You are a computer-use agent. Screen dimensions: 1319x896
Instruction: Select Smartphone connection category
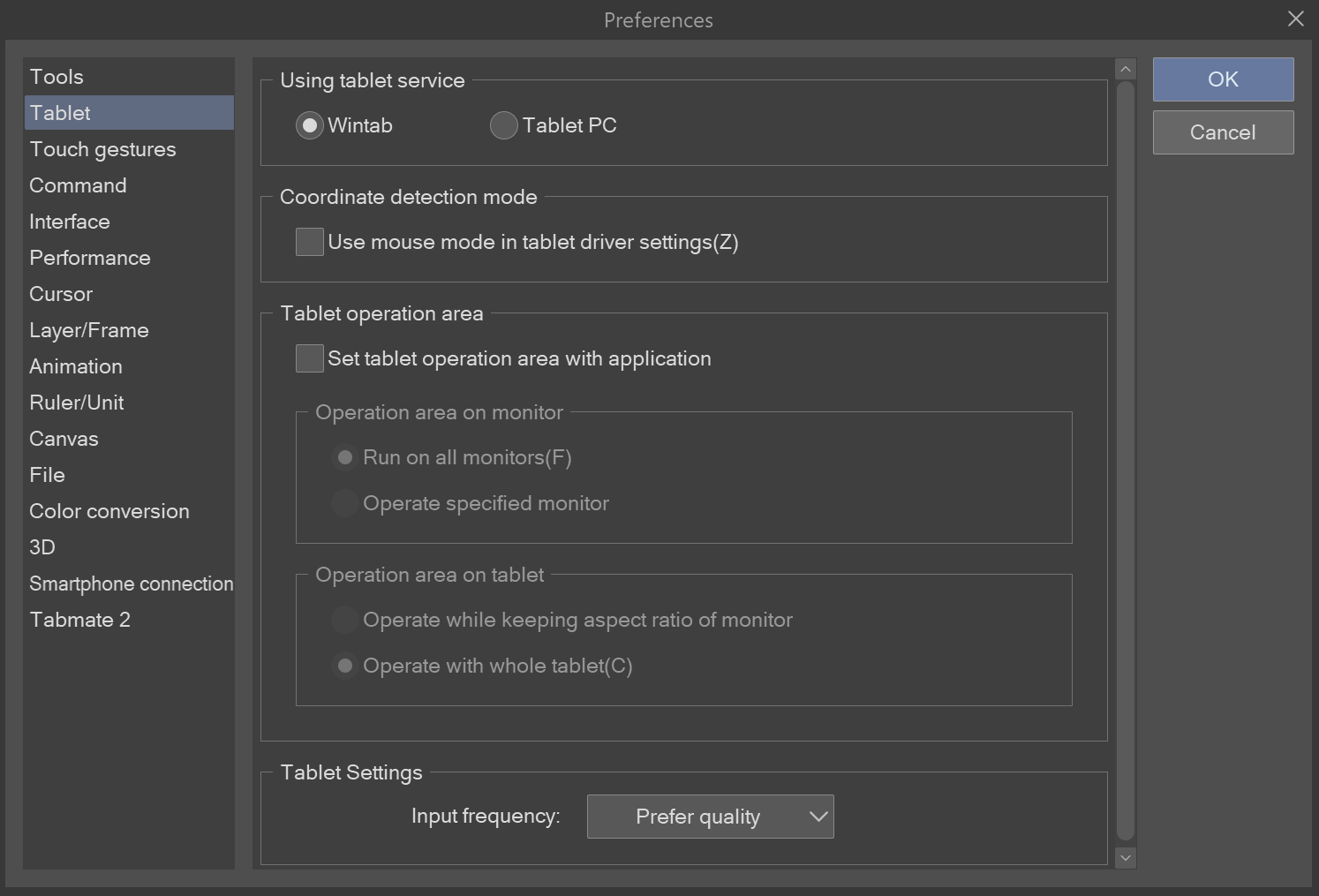(129, 584)
